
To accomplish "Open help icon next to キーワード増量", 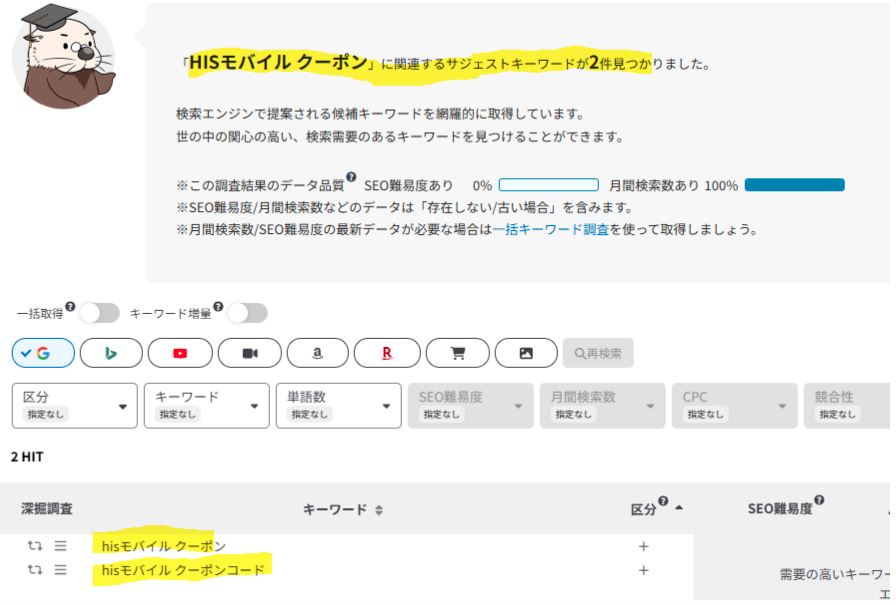I will [x=218, y=307].
